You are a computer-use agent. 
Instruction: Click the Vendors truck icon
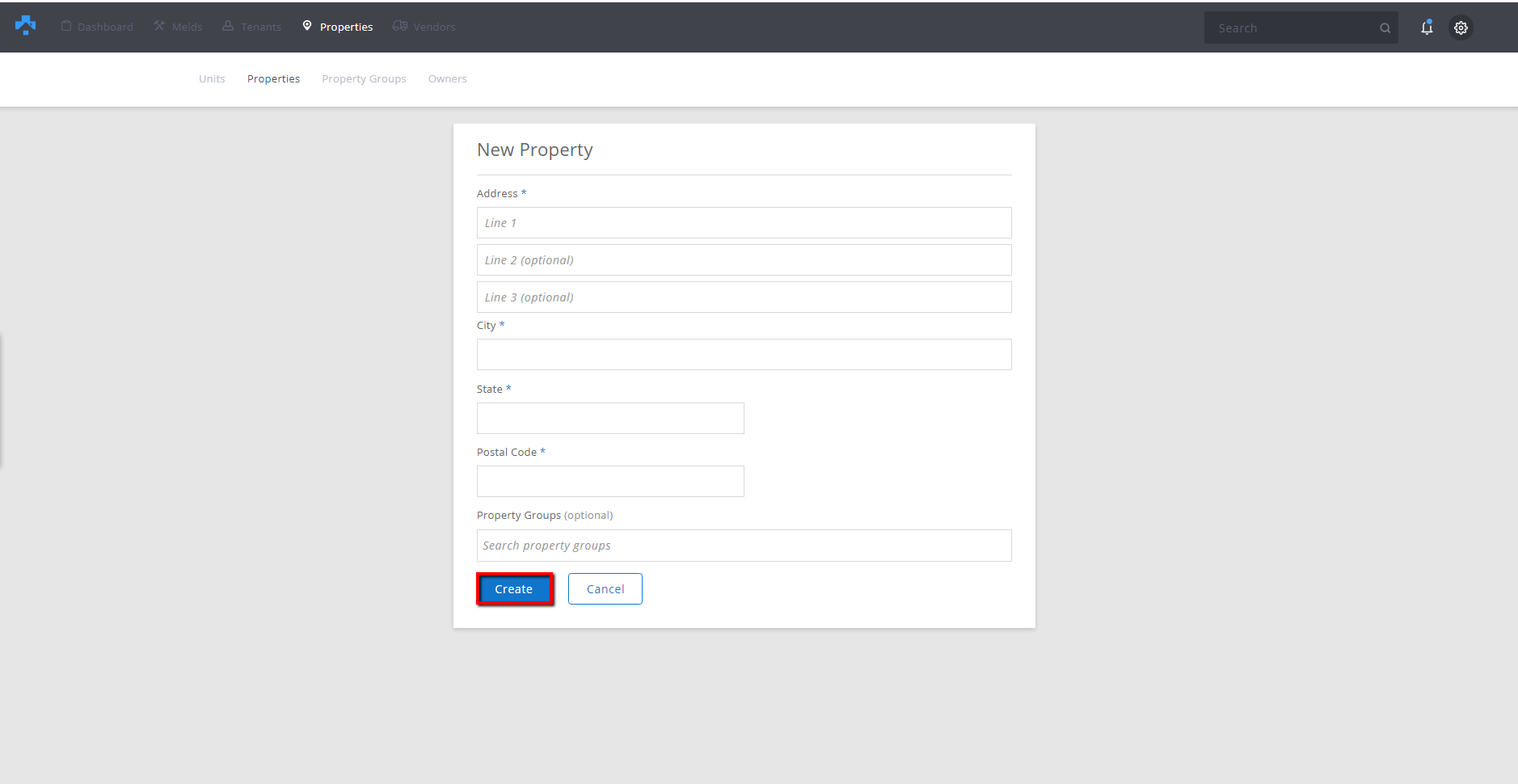[400, 26]
